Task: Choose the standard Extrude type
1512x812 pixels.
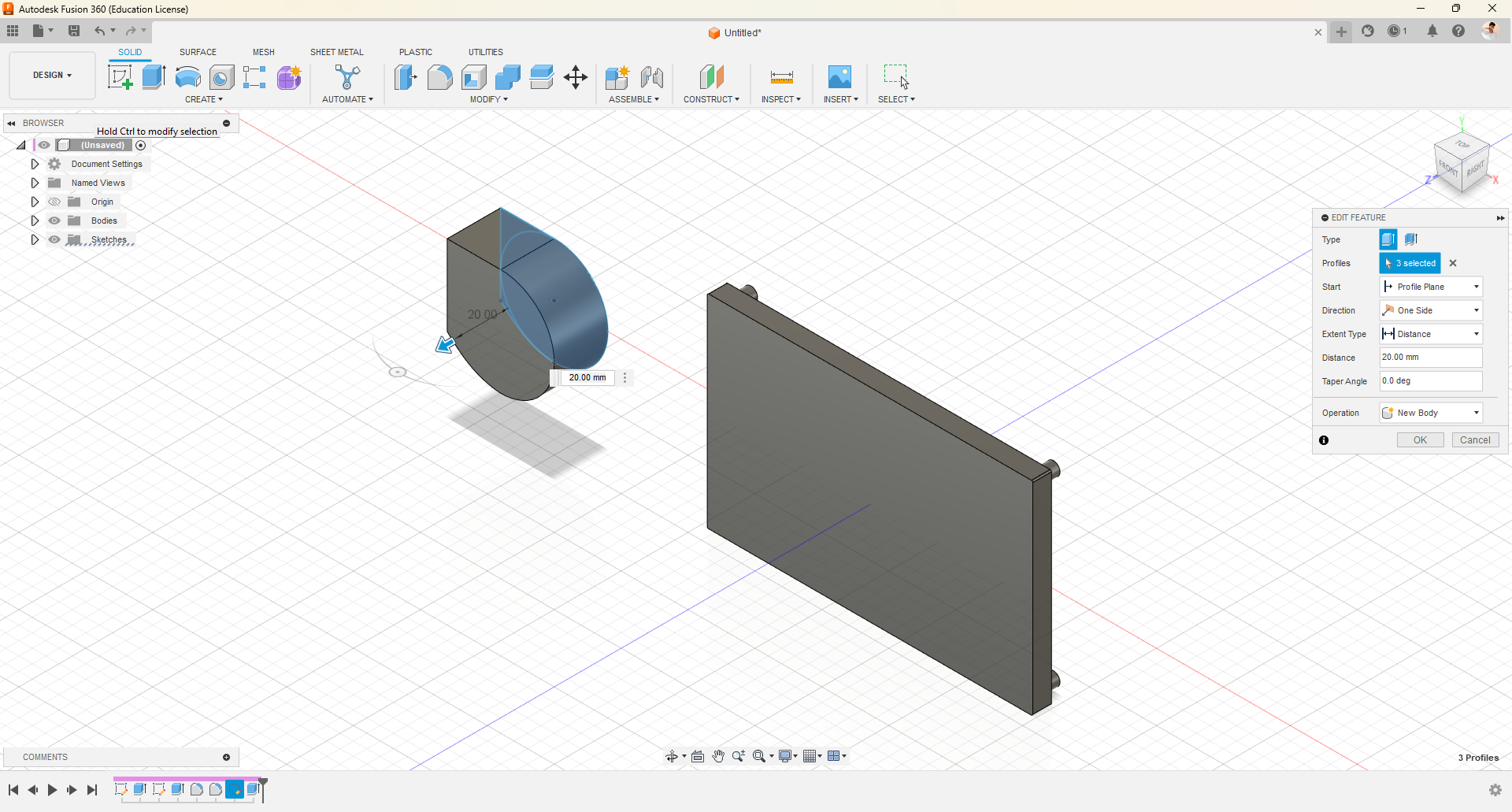Action: pyautogui.click(x=1388, y=239)
